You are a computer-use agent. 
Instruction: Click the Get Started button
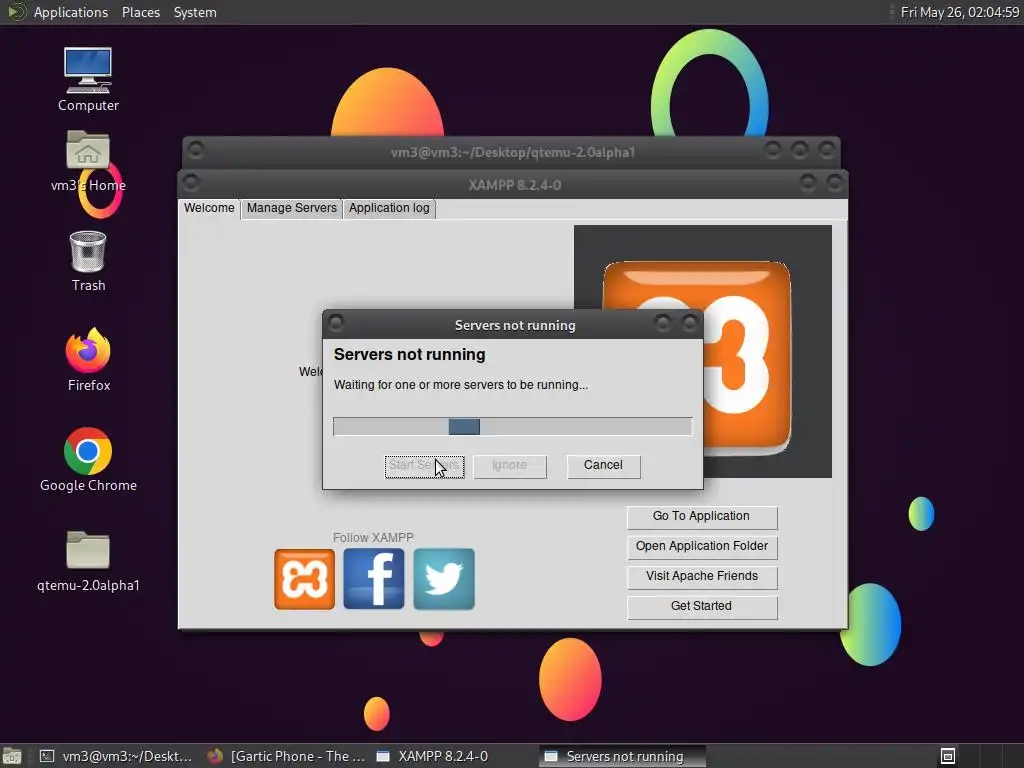(x=702, y=607)
